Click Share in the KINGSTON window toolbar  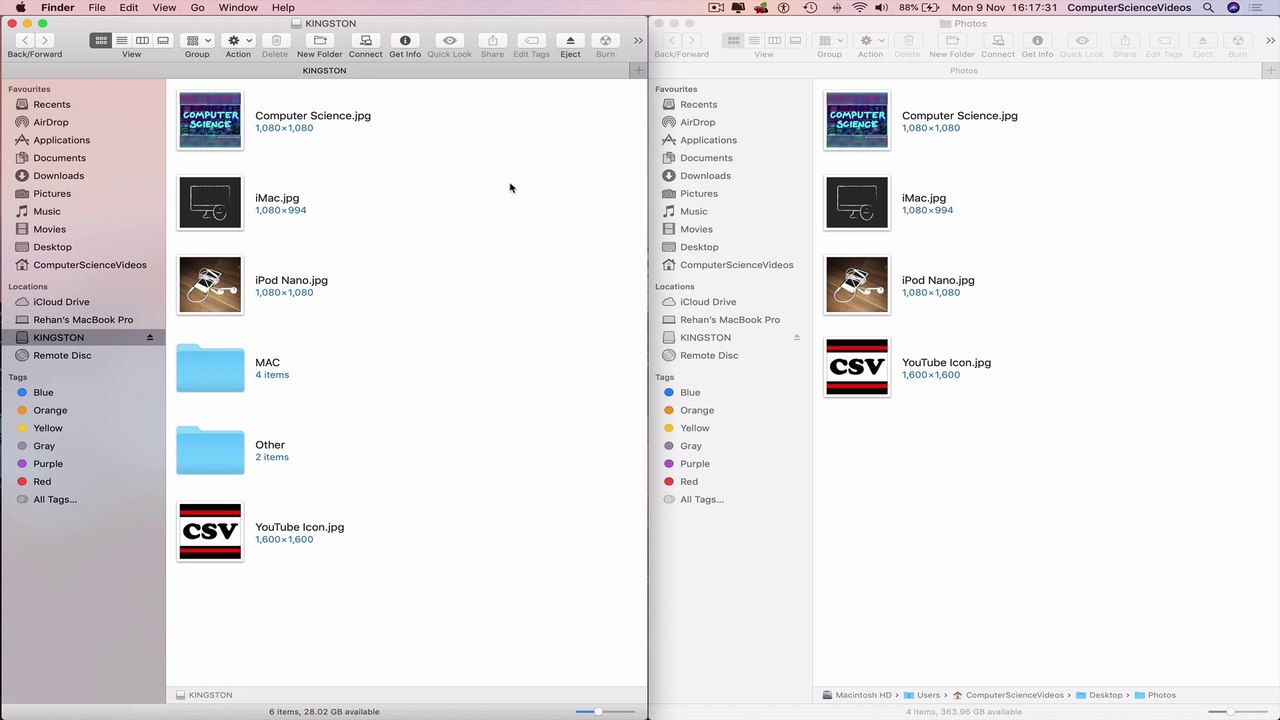click(x=492, y=40)
